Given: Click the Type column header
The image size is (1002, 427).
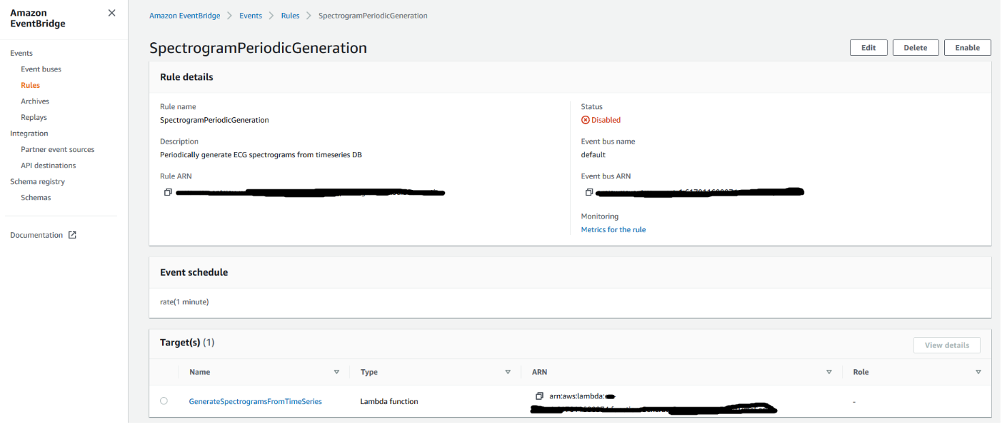Looking at the screenshot, I should point(369,372).
